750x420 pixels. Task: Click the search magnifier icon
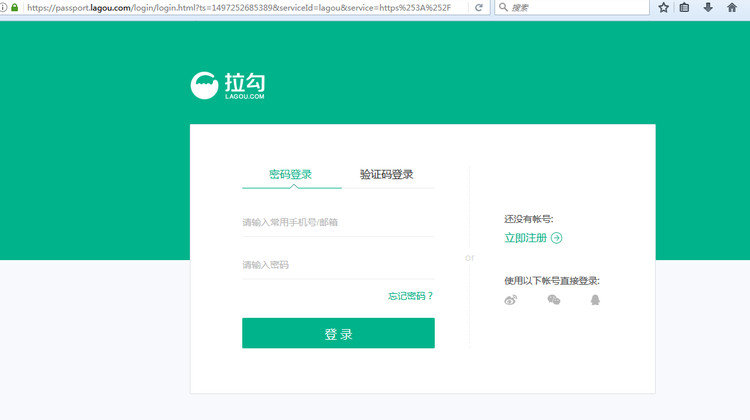click(503, 7)
